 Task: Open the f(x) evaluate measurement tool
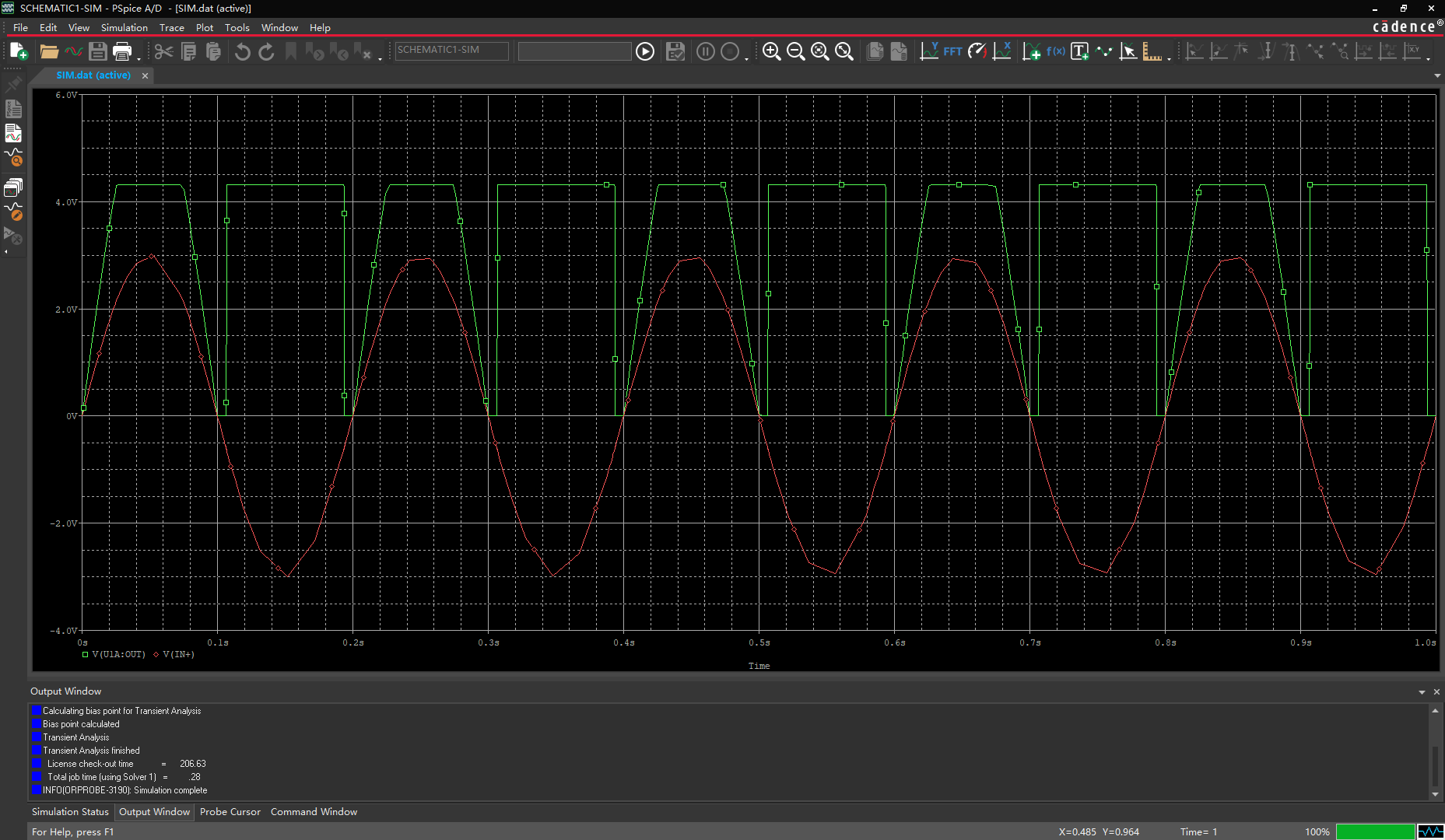coord(1056,51)
